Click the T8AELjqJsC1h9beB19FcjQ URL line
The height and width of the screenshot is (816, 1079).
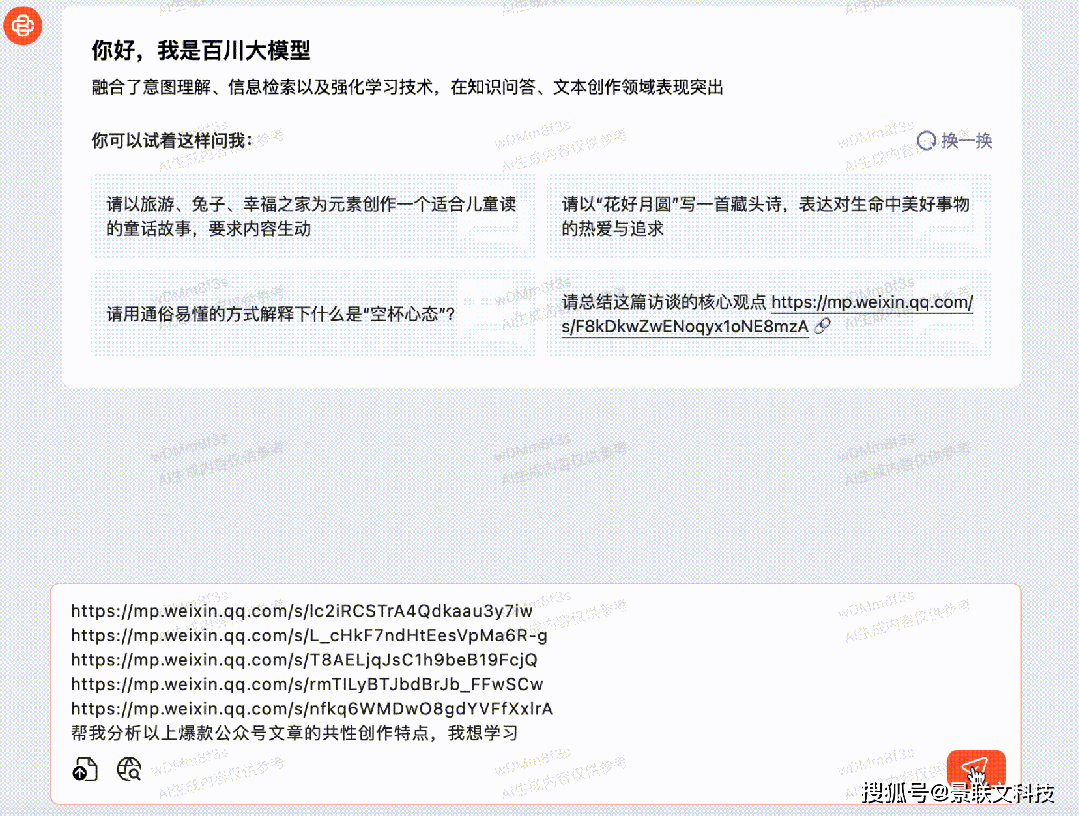click(304, 660)
